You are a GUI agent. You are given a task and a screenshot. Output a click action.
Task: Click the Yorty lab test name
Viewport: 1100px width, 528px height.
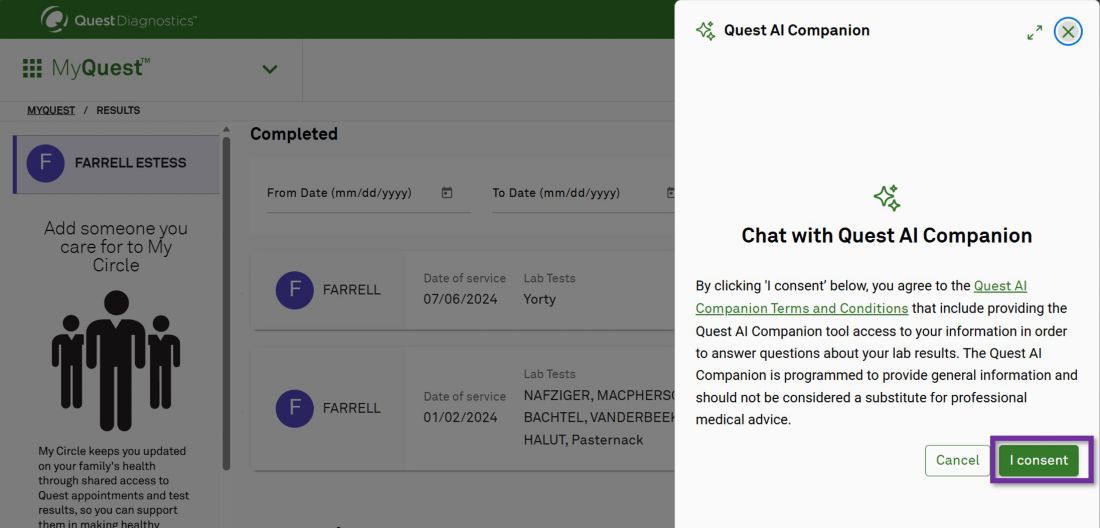pos(539,299)
